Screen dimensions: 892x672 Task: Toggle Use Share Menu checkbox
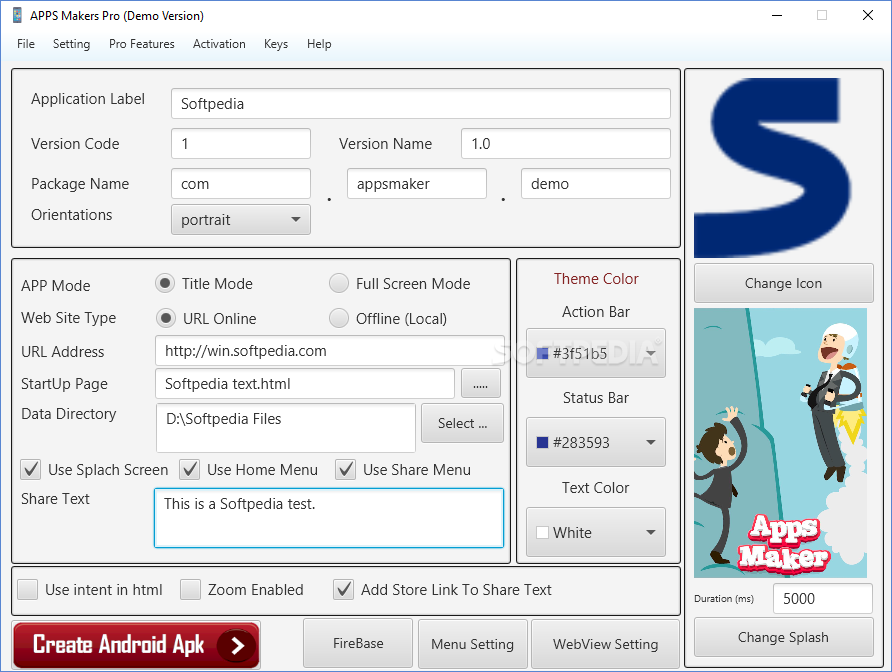pos(345,469)
